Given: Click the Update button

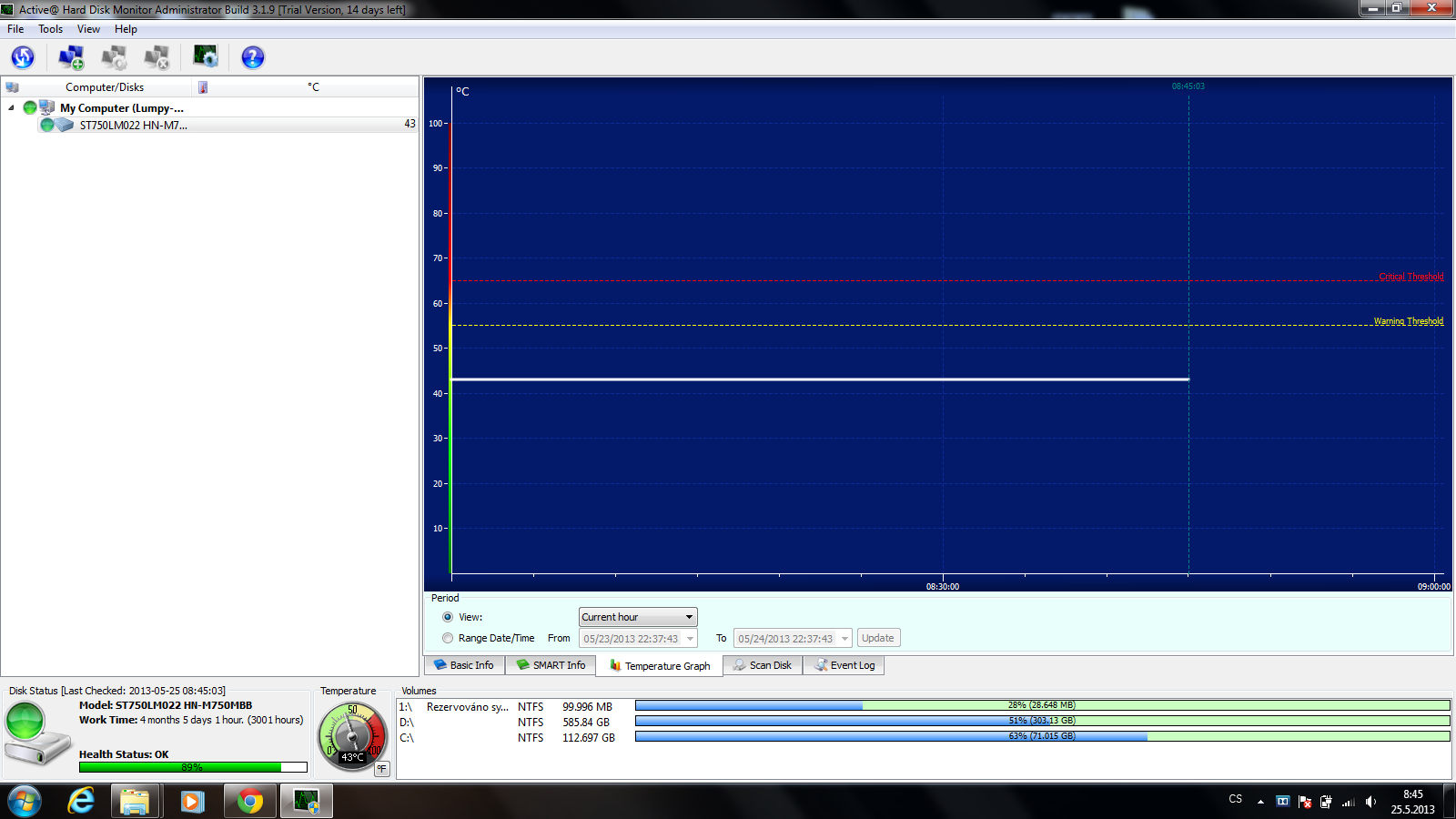Looking at the screenshot, I should coord(878,638).
